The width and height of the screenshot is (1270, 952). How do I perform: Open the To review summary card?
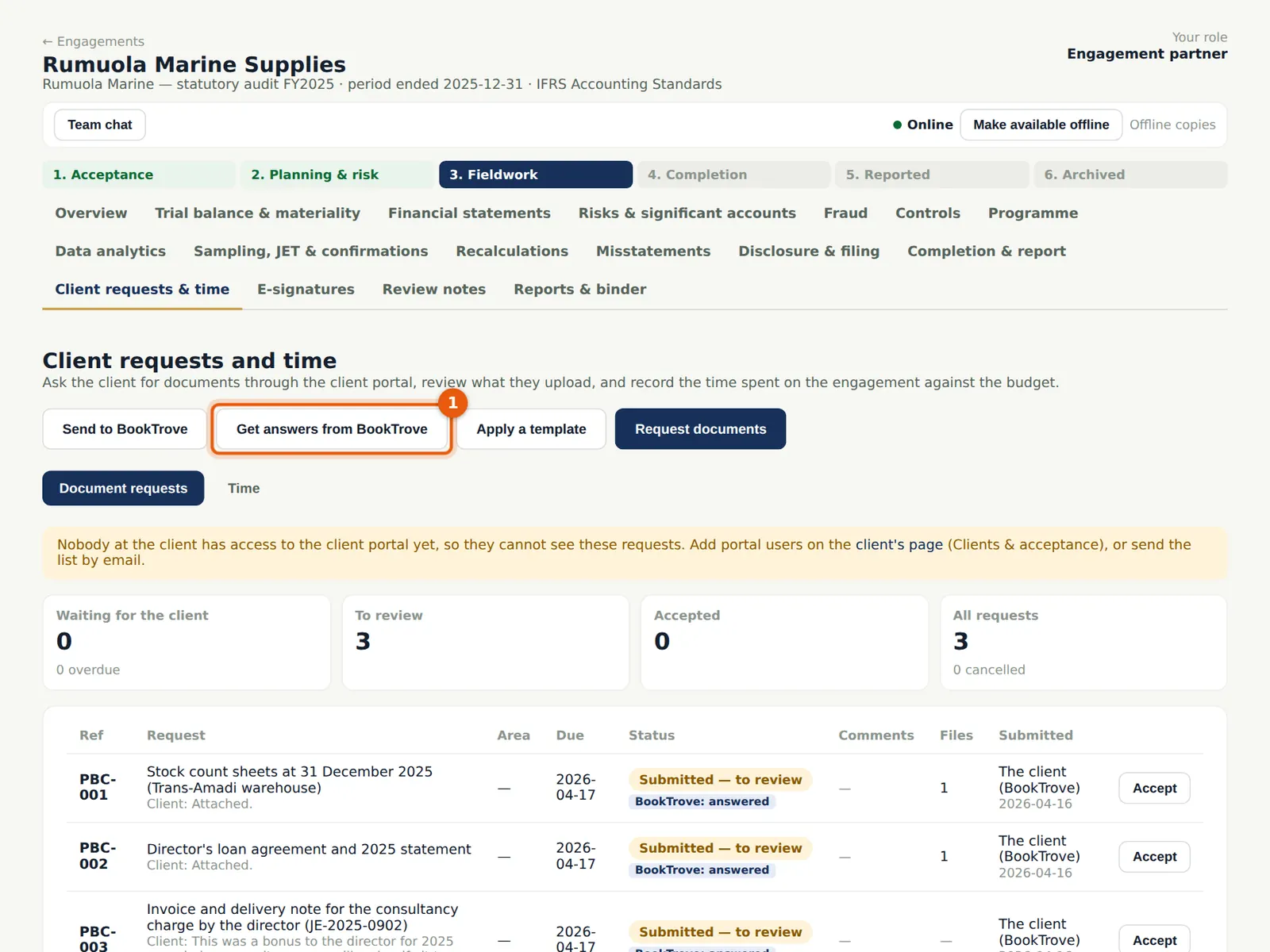[x=486, y=643]
